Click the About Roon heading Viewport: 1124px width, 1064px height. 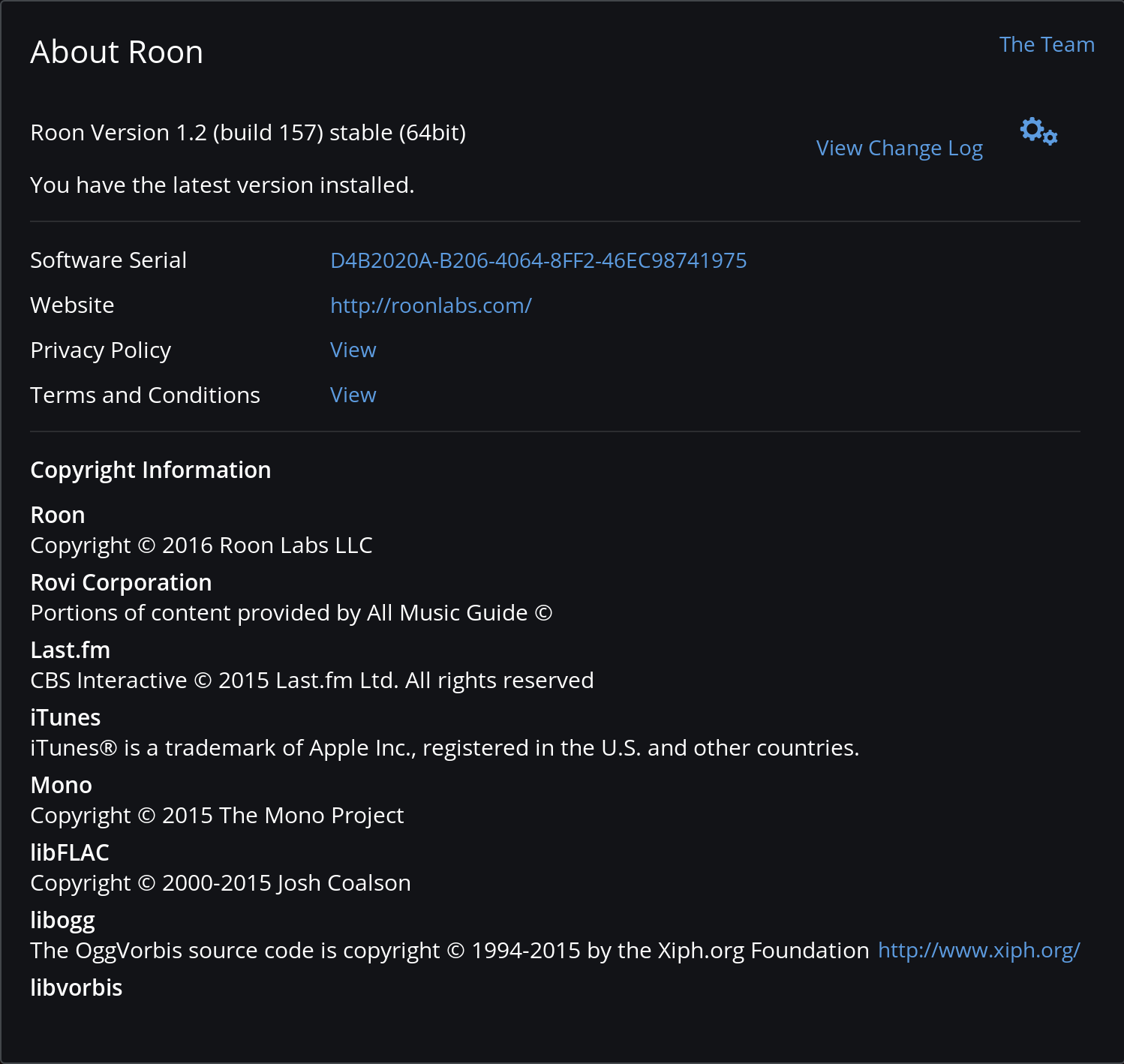(x=116, y=53)
